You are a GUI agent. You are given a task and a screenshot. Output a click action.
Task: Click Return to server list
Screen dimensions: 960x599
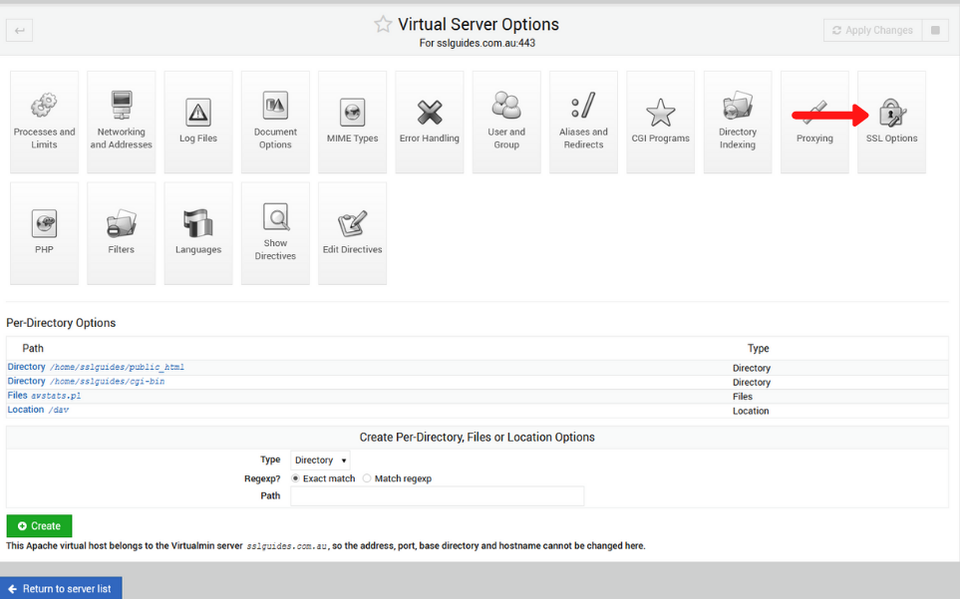click(60, 588)
